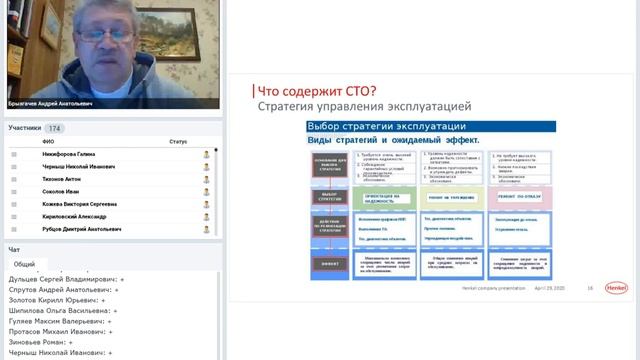Click the small square beside Рубцов Дмитрий Анатольевич

(14, 229)
